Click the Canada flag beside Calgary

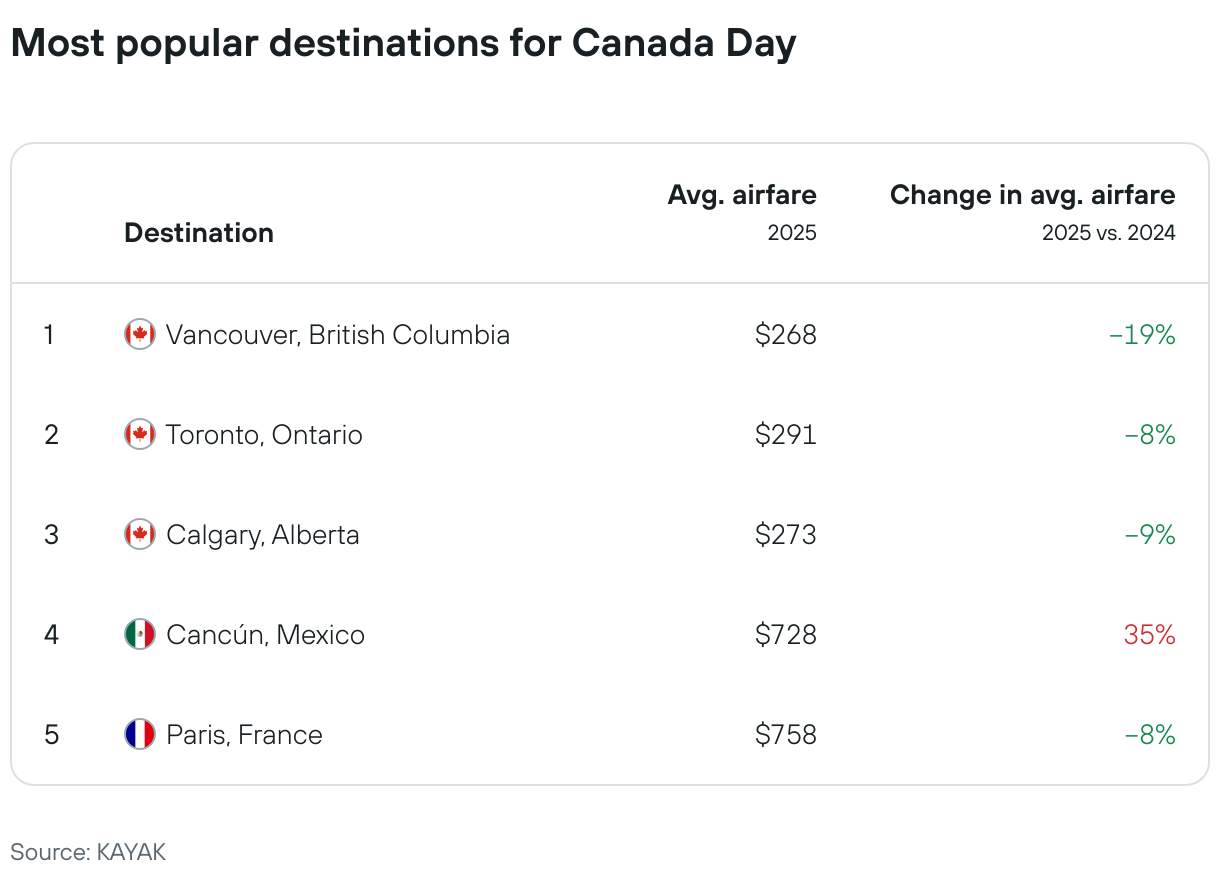tap(140, 534)
